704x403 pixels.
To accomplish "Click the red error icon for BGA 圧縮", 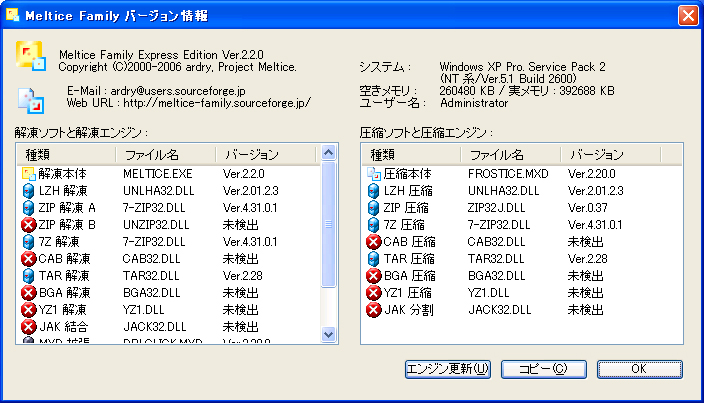I will (373, 276).
